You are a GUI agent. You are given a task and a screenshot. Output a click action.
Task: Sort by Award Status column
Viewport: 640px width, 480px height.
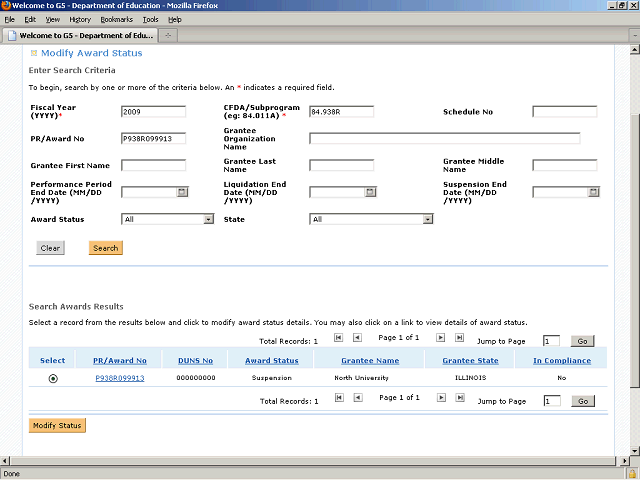click(x=271, y=361)
